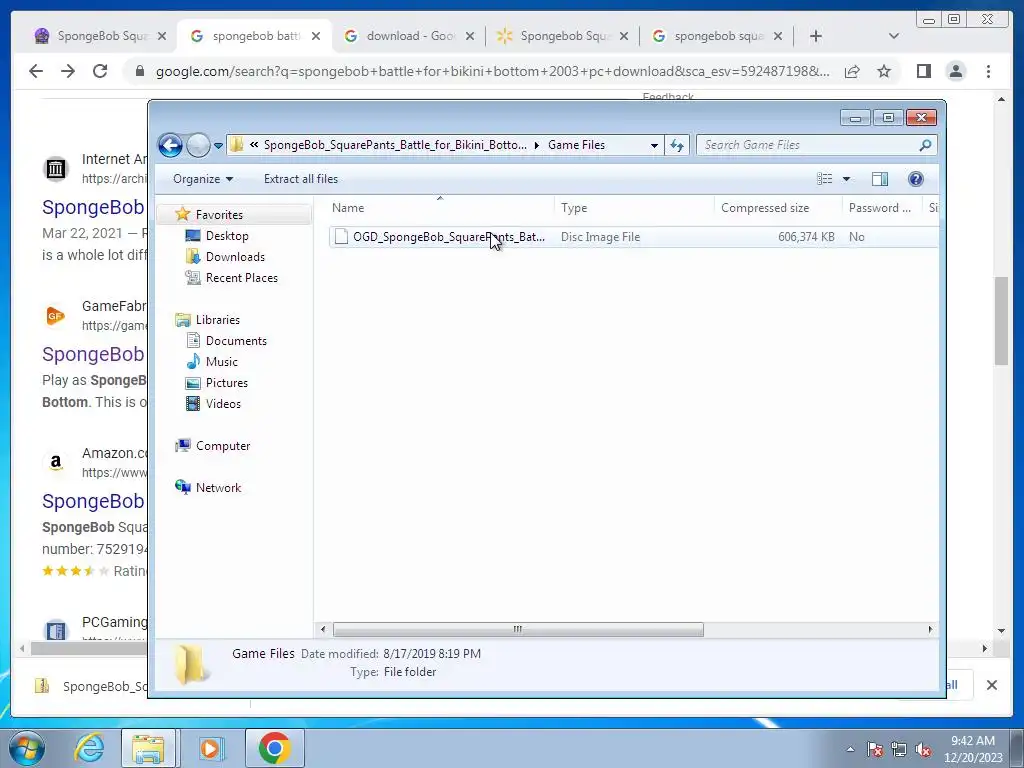Bookmark this page with the star icon
This screenshot has height=768, width=1024.
[x=884, y=71]
